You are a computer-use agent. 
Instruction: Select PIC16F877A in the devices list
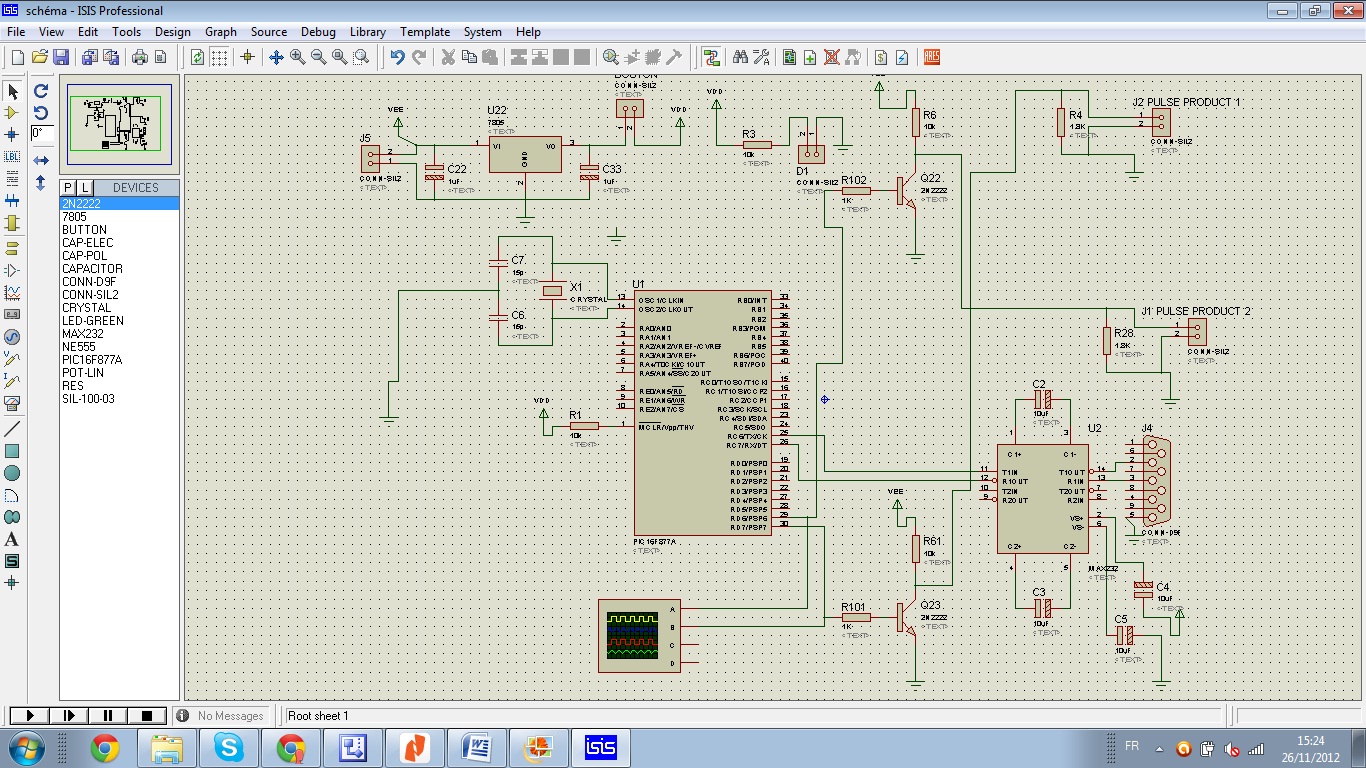pos(92,360)
